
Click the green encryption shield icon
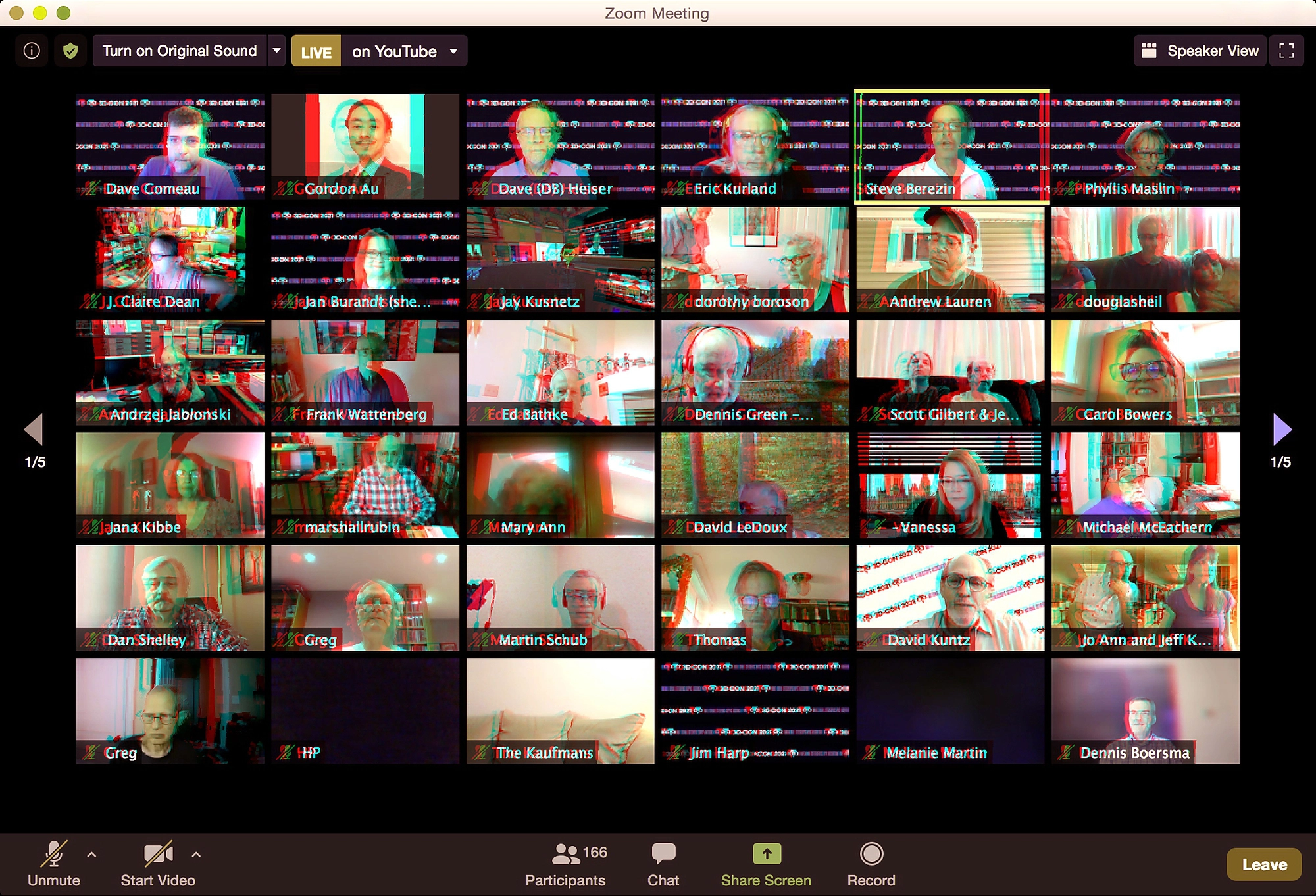70,51
